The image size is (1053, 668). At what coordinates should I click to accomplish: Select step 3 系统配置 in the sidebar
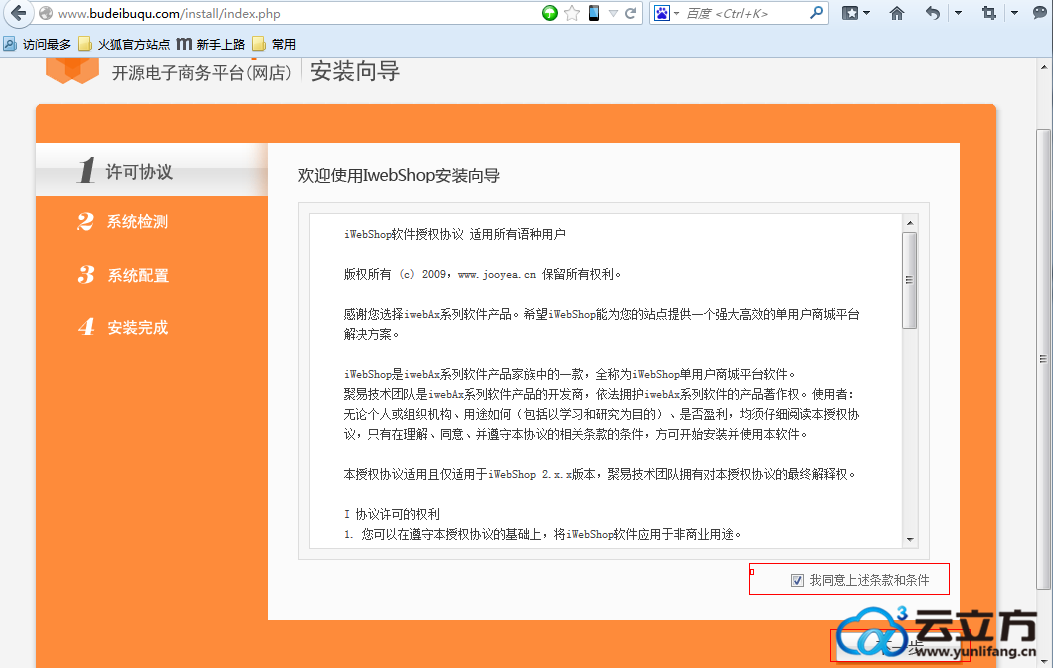[124, 275]
